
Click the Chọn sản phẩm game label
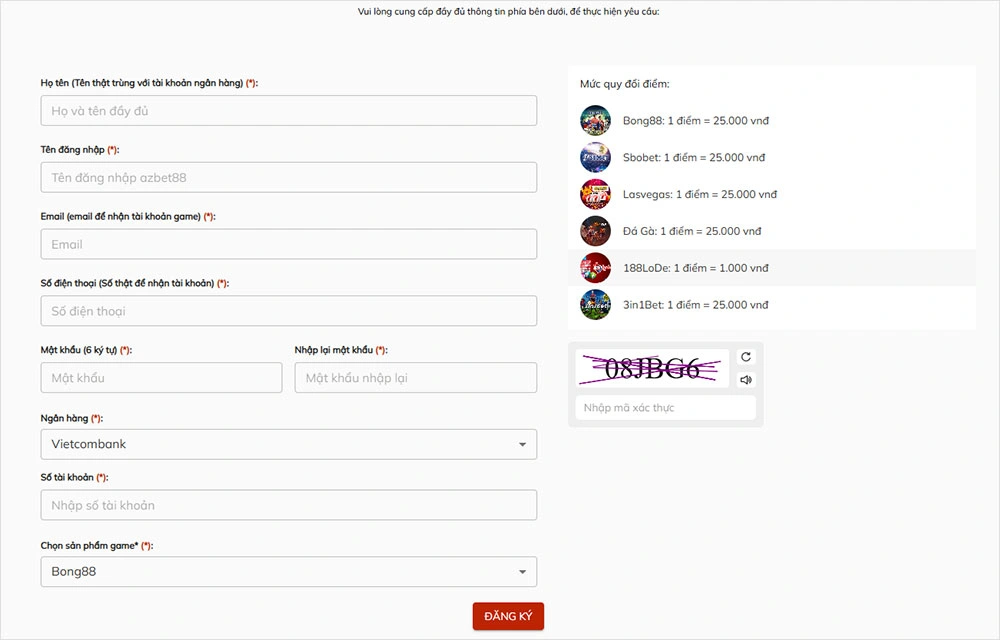click(x=97, y=546)
